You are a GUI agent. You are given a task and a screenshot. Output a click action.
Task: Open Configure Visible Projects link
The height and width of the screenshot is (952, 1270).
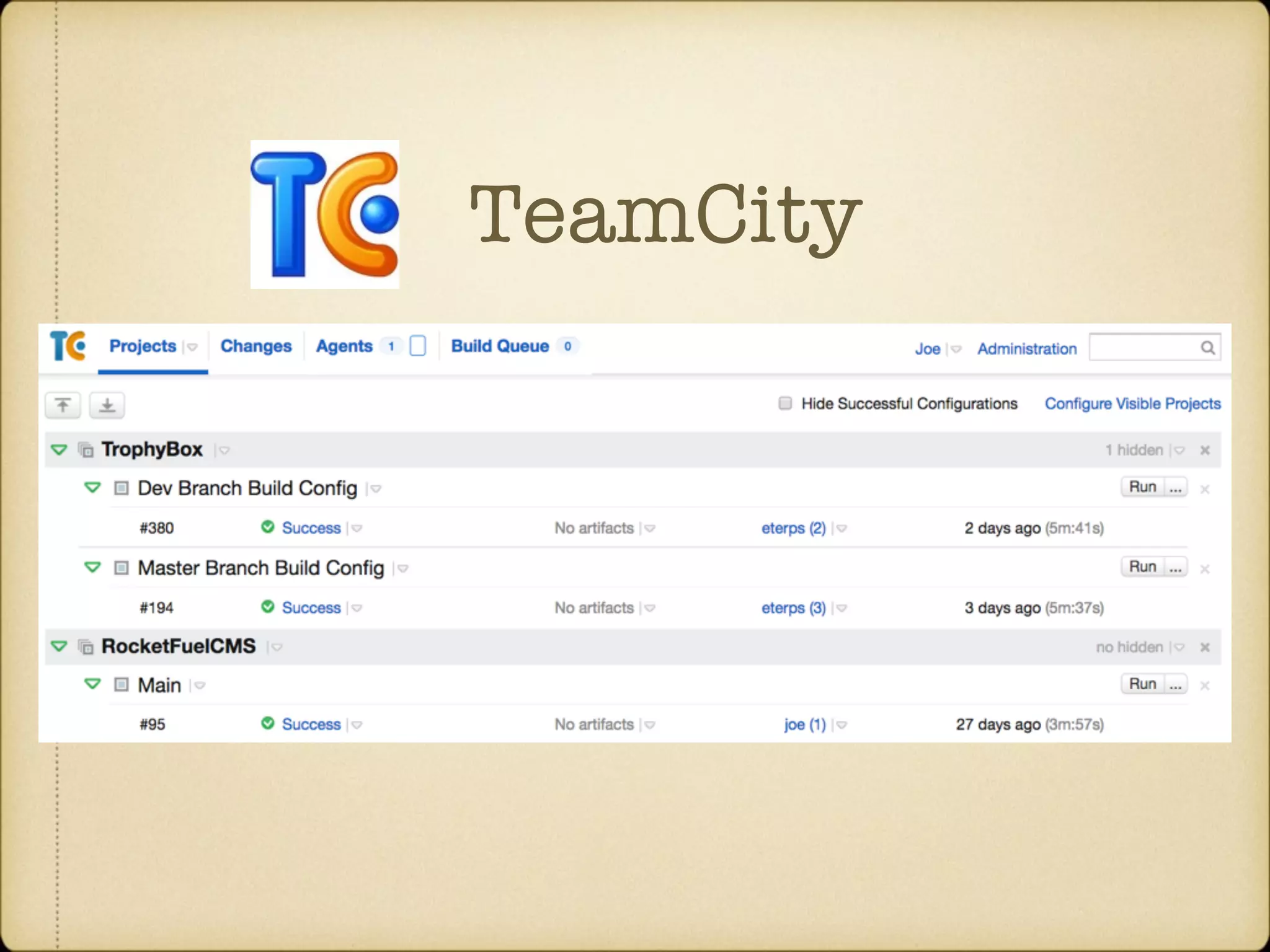(x=1133, y=403)
